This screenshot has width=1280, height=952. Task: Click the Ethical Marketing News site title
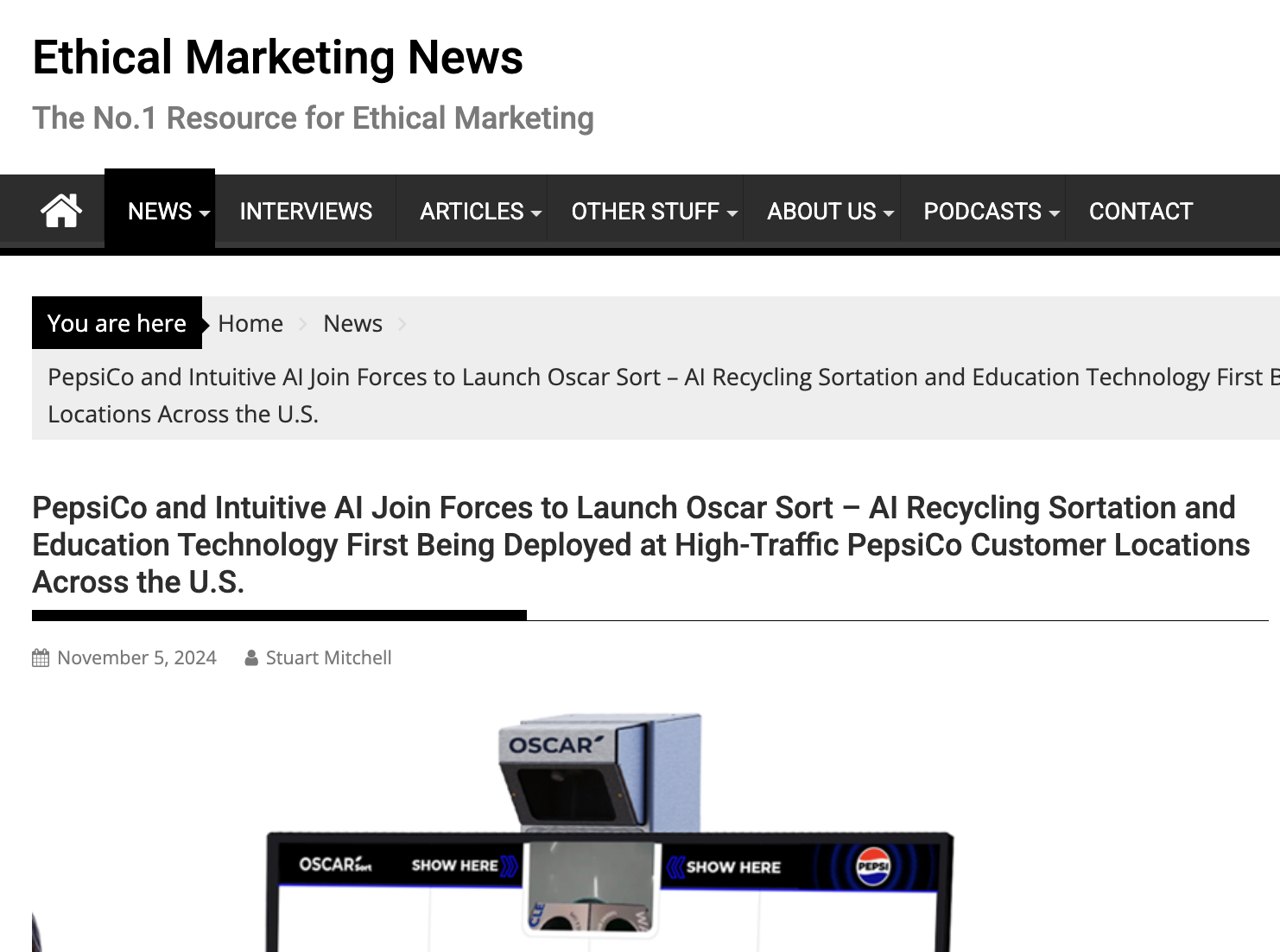click(278, 58)
